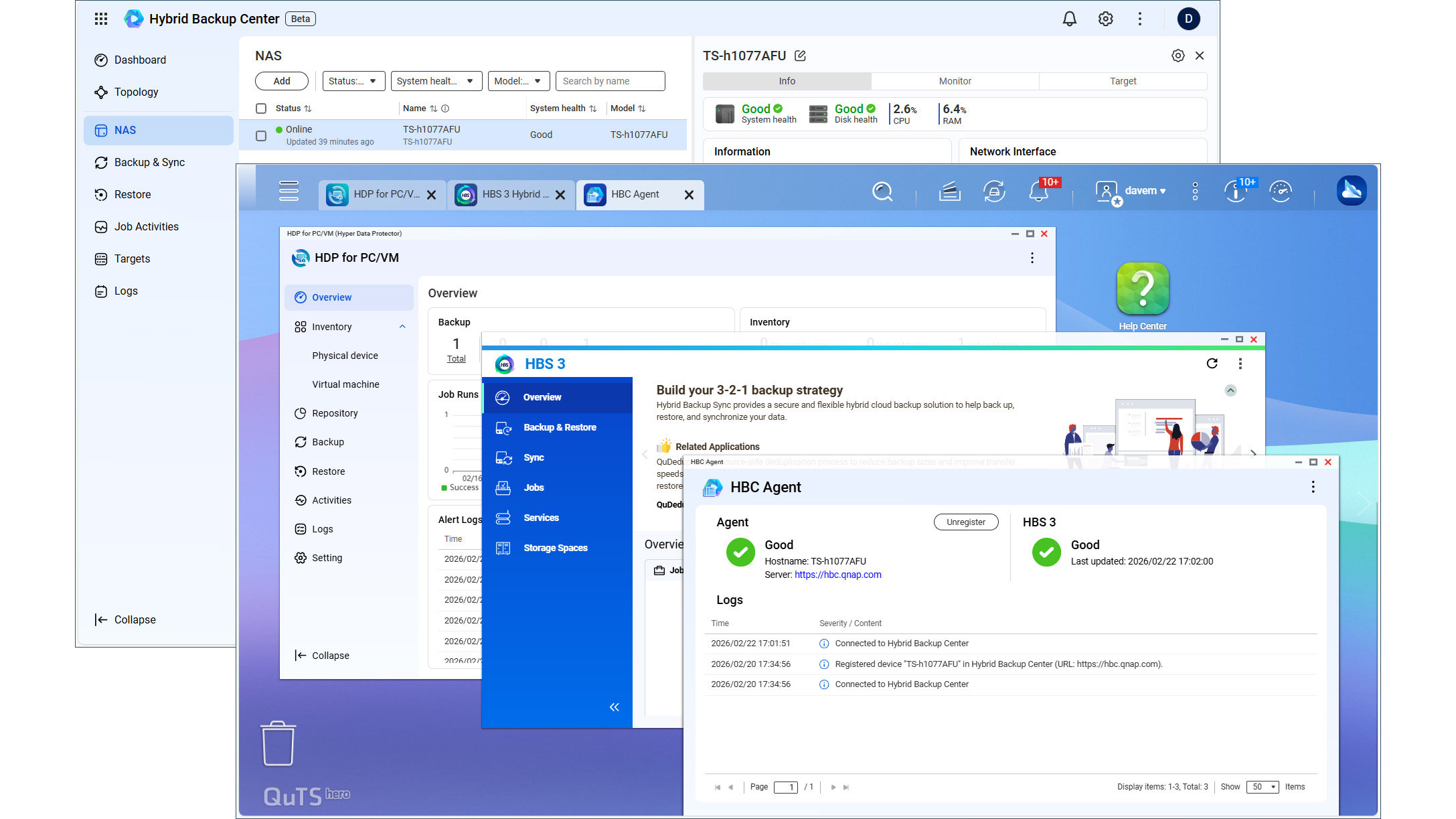The height and width of the screenshot is (819, 1456).
Task: Open the Trash bin on desktop
Action: [x=278, y=743]
